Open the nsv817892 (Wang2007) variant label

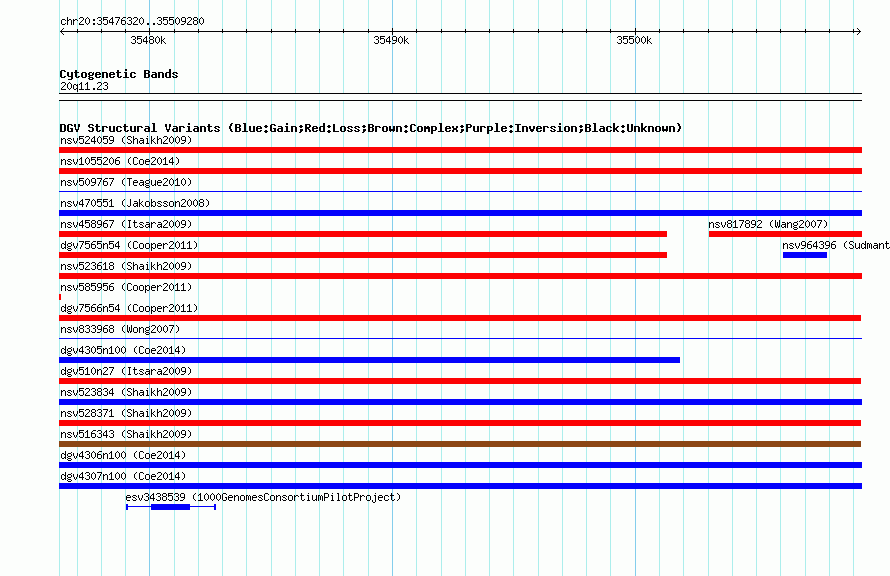(768, 224)
